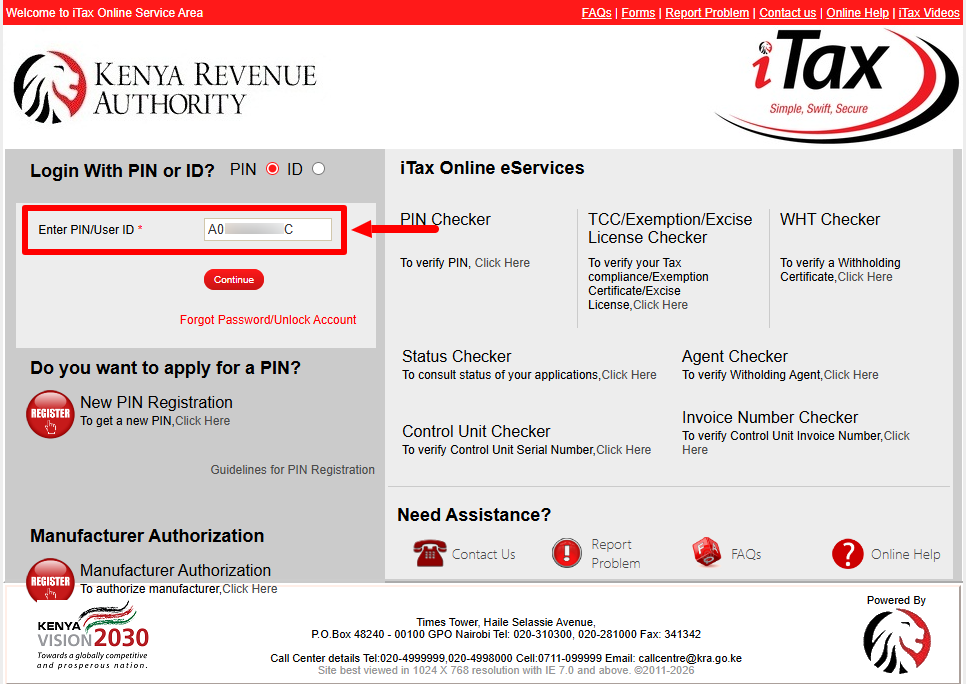Image resolution: width=966 pixels, height=684 pixels.
Task: Click the 'iTax Online eServices' heading
Action: tap(492, 168)
